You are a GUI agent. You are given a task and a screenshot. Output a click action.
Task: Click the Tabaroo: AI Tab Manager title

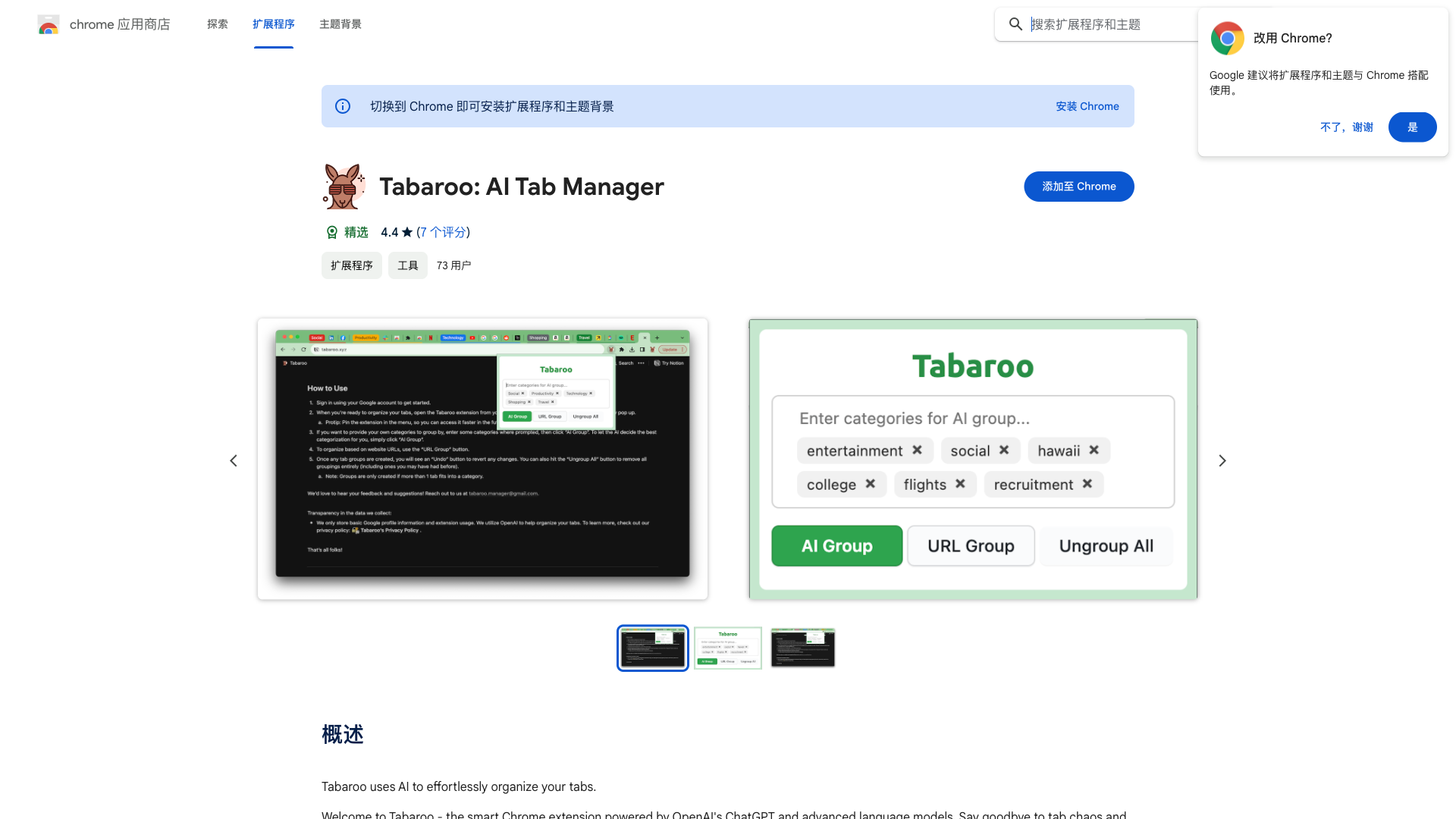click(522, 187)
